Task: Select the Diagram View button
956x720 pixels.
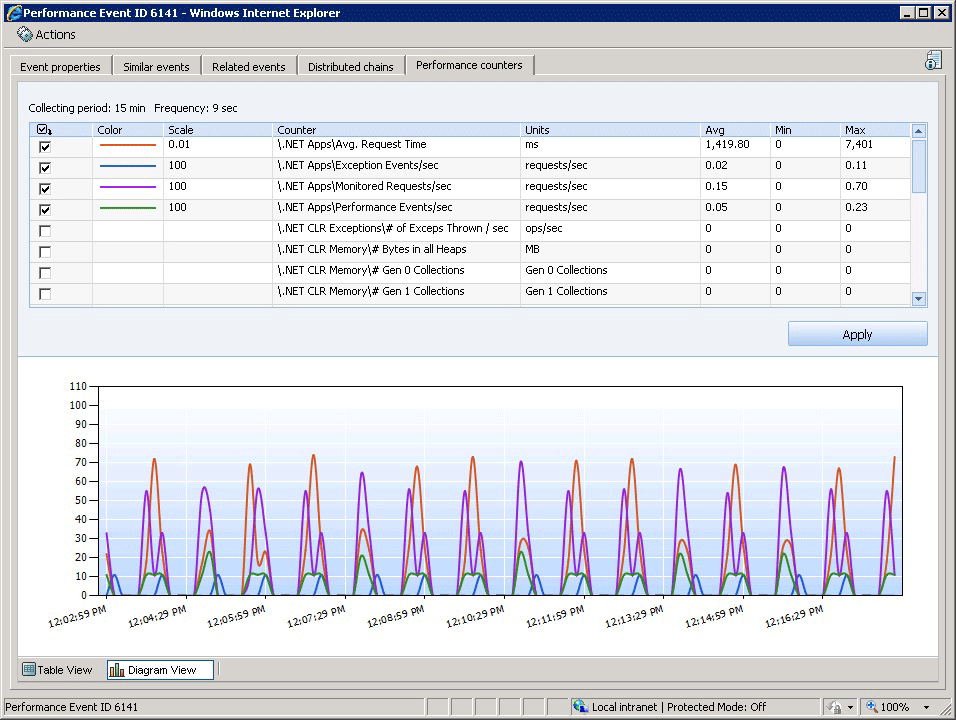Action: click(160, 670)
